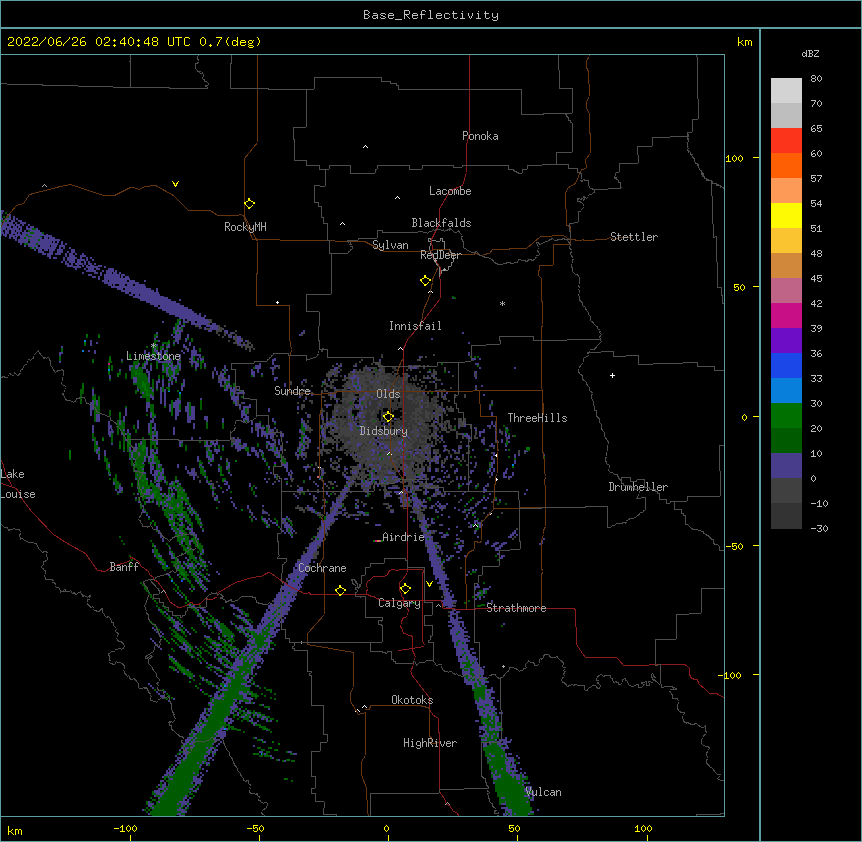
Task: Click the Sylvan label
Action: (390, 245)
